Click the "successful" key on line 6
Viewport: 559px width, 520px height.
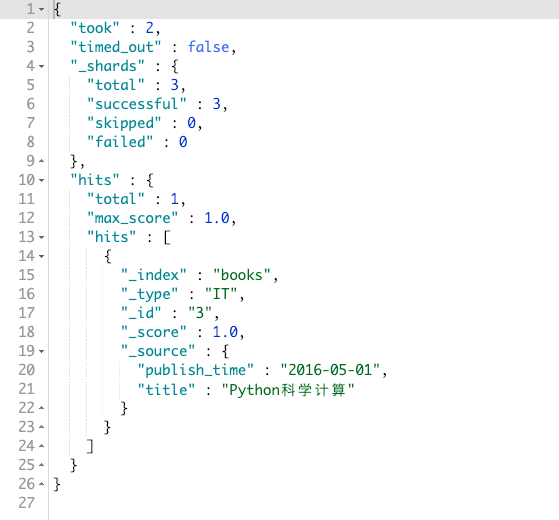click(x=137, y=104)
